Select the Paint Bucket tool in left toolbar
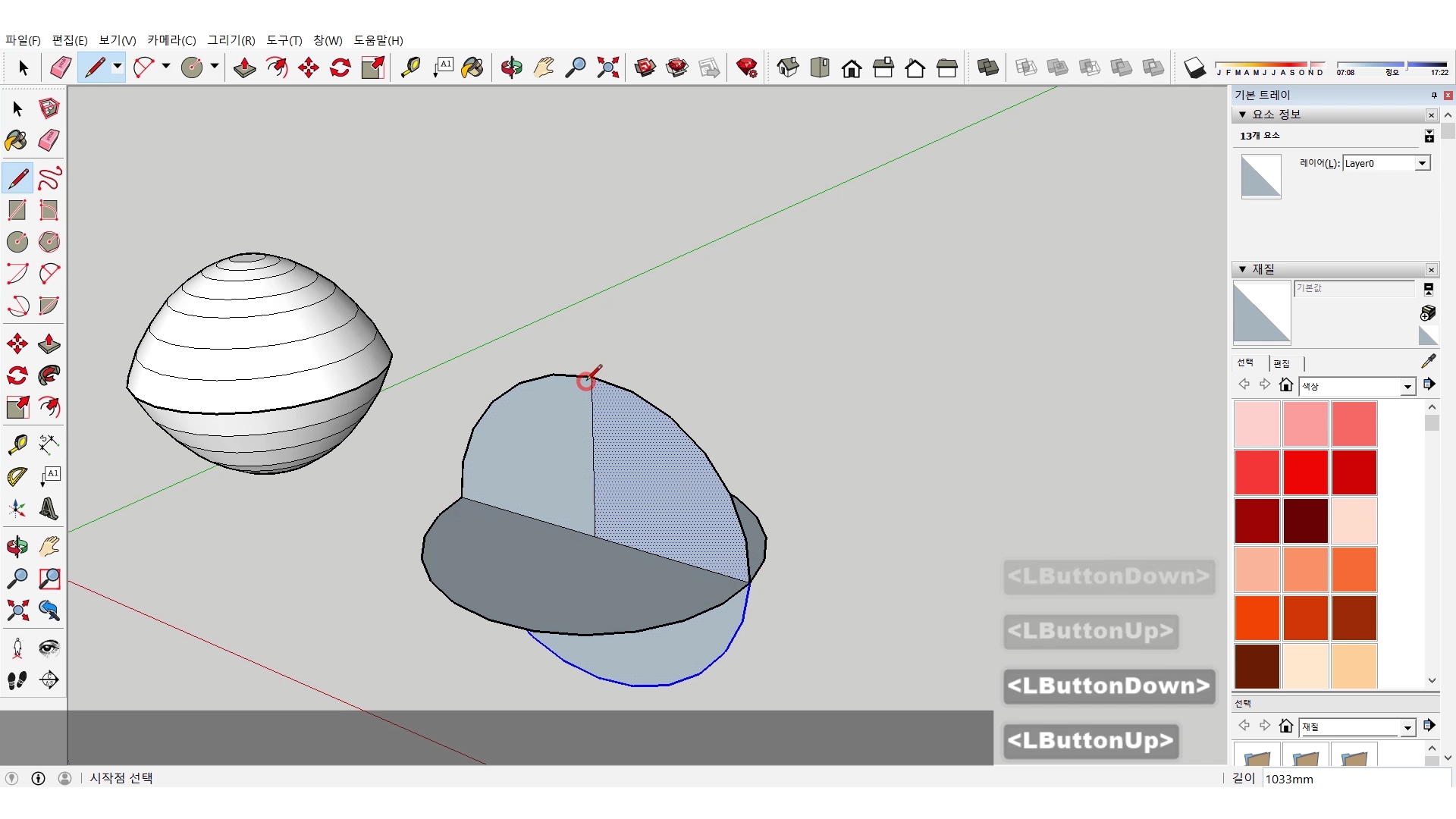Screen dimensions: 1456x819 [x=16, y=140]
